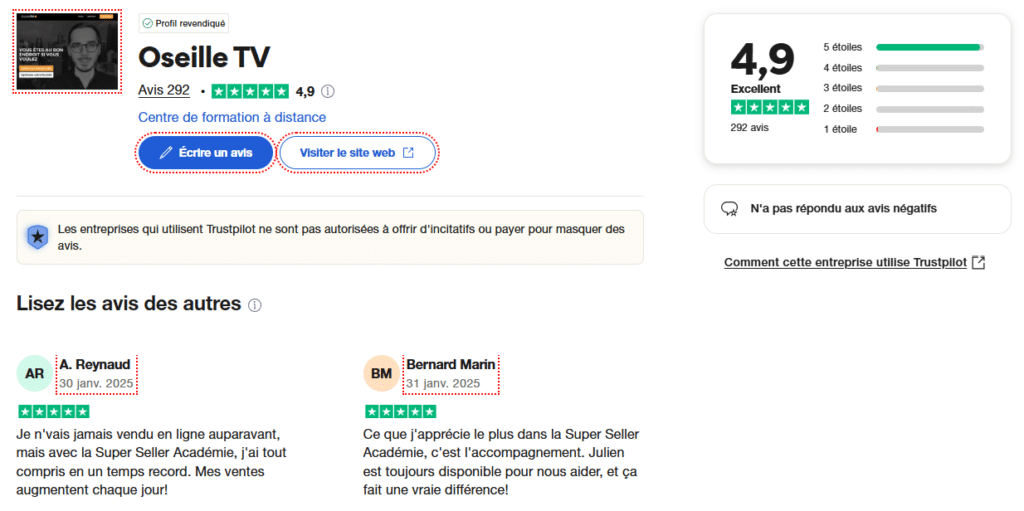Click the speech bubble icon for negative reviews reply
Screen dimensions: 1024x511
click(x=729, y=209)
